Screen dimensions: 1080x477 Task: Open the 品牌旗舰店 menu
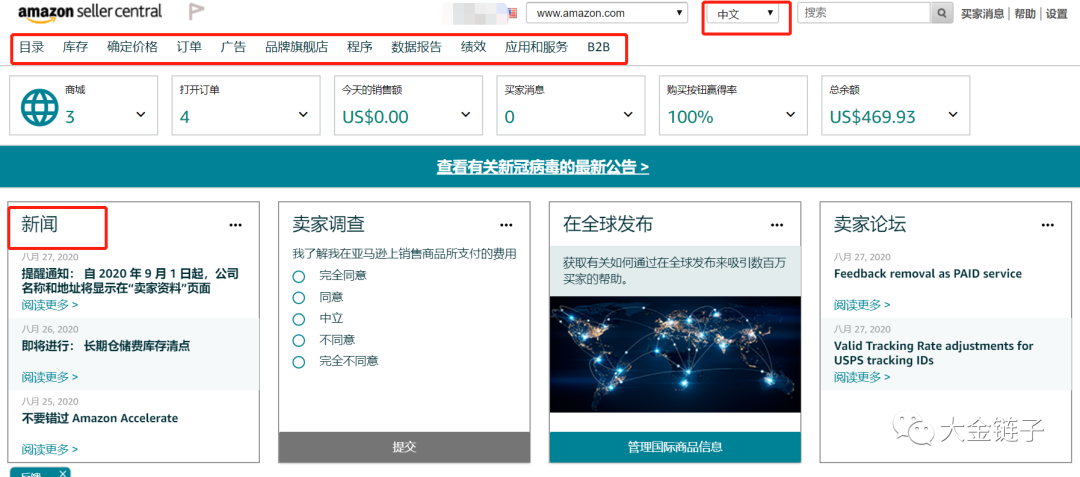(x=297, y=47)
